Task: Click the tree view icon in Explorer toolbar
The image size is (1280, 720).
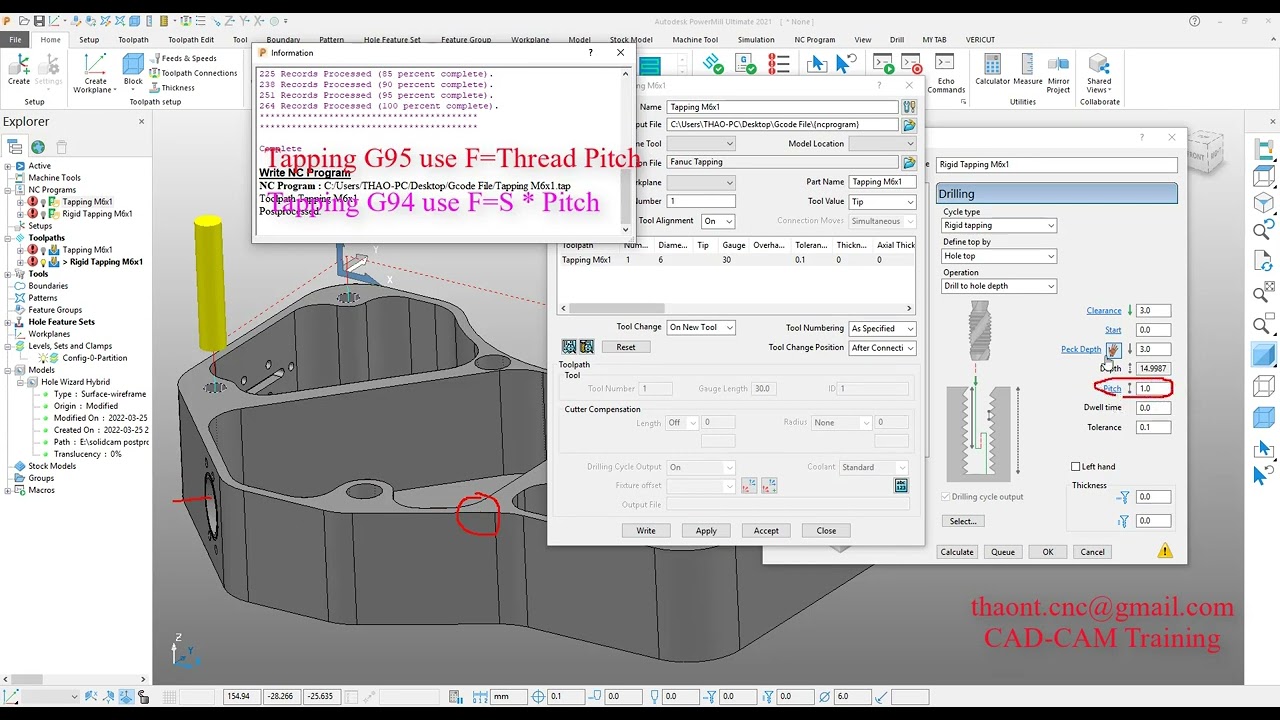Action: point(15,147)
